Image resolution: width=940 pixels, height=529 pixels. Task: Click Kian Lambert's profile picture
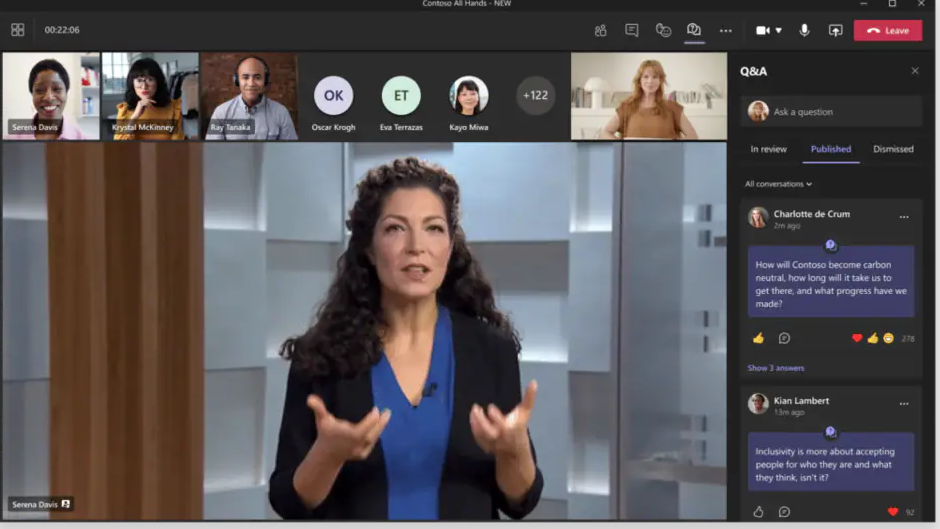[x=758, y=404]
